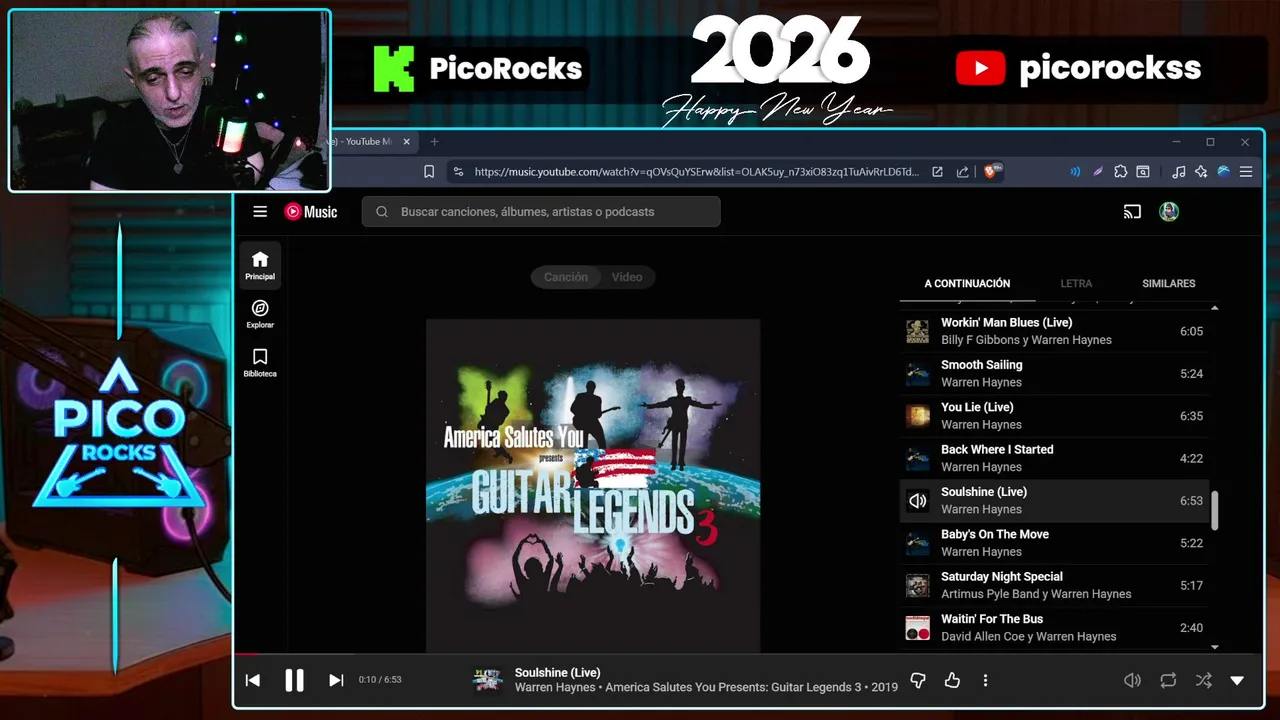Open site settings icon in address bar
The image size is (1280, 720).
click(458, 172)
